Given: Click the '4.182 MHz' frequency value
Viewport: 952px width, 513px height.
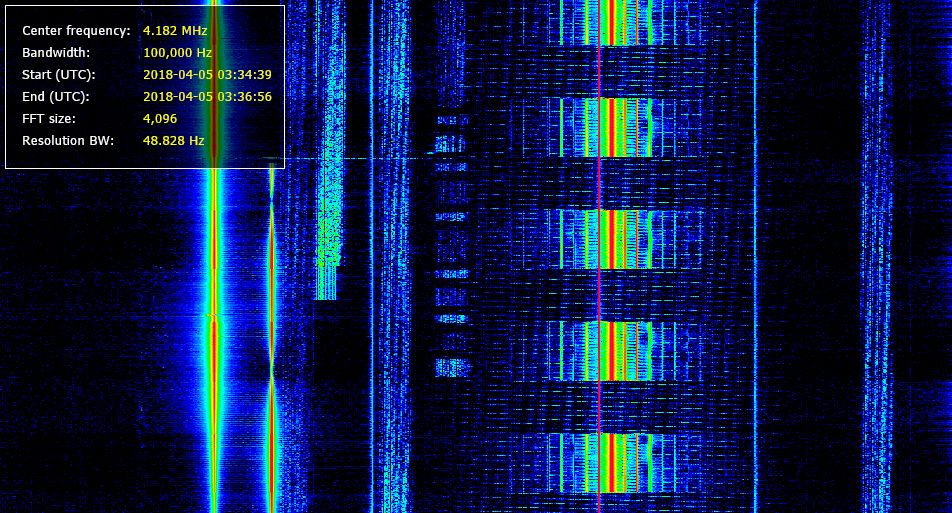Looking at the screenshot, I should (x=175, y=31).
